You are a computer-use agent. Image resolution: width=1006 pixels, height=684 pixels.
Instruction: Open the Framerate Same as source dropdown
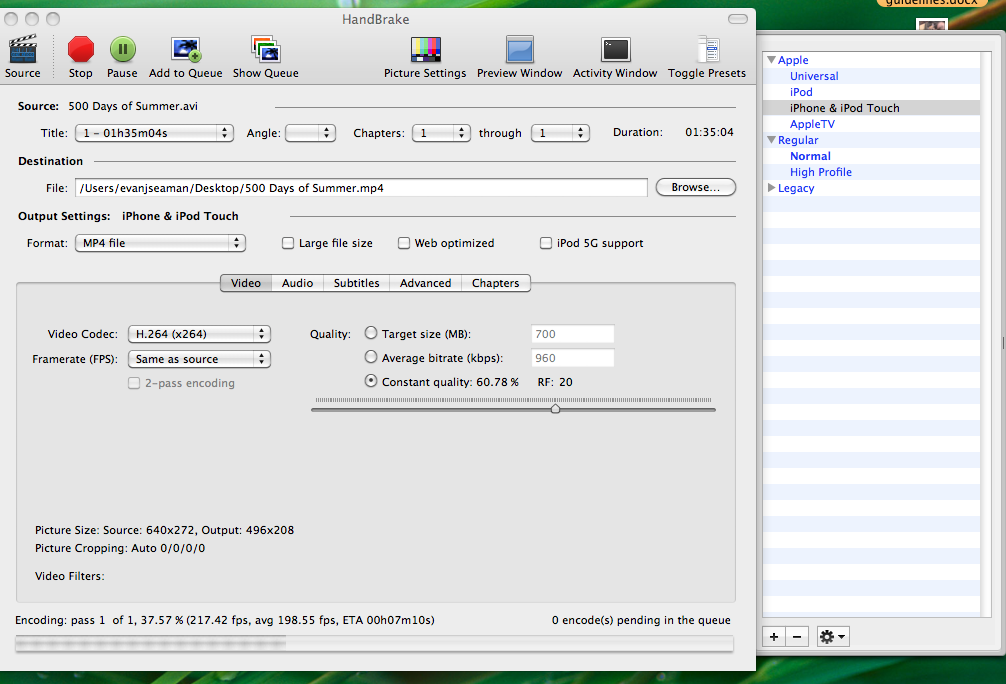coord(200,359)
